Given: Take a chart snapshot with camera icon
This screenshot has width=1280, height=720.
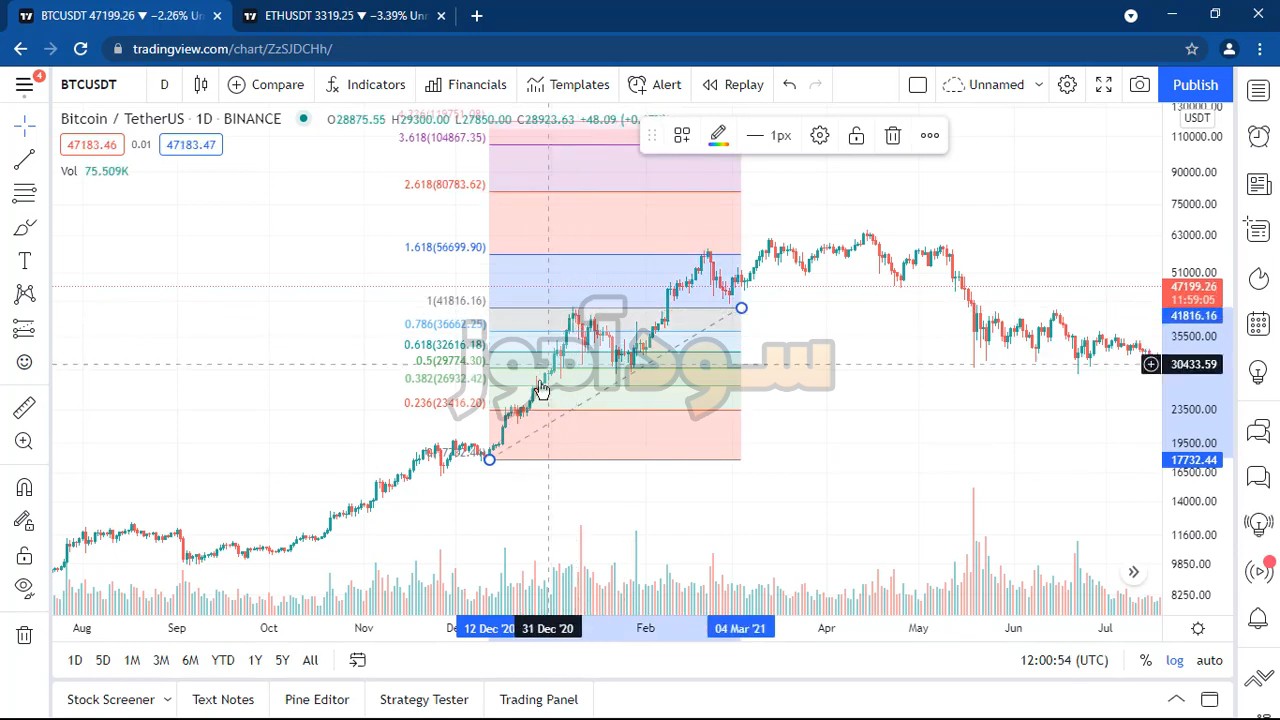Looking at the screenshot, I should click(x=1140, y=85).
